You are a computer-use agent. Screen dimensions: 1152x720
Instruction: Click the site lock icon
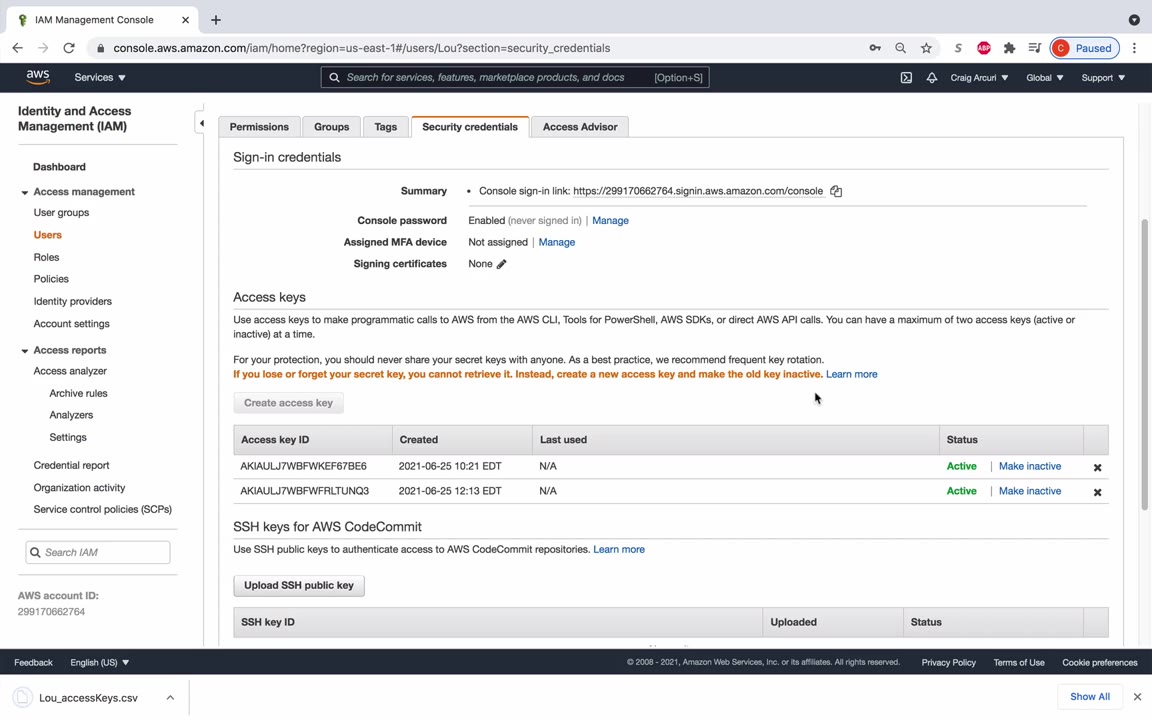[x=100, y=48]
